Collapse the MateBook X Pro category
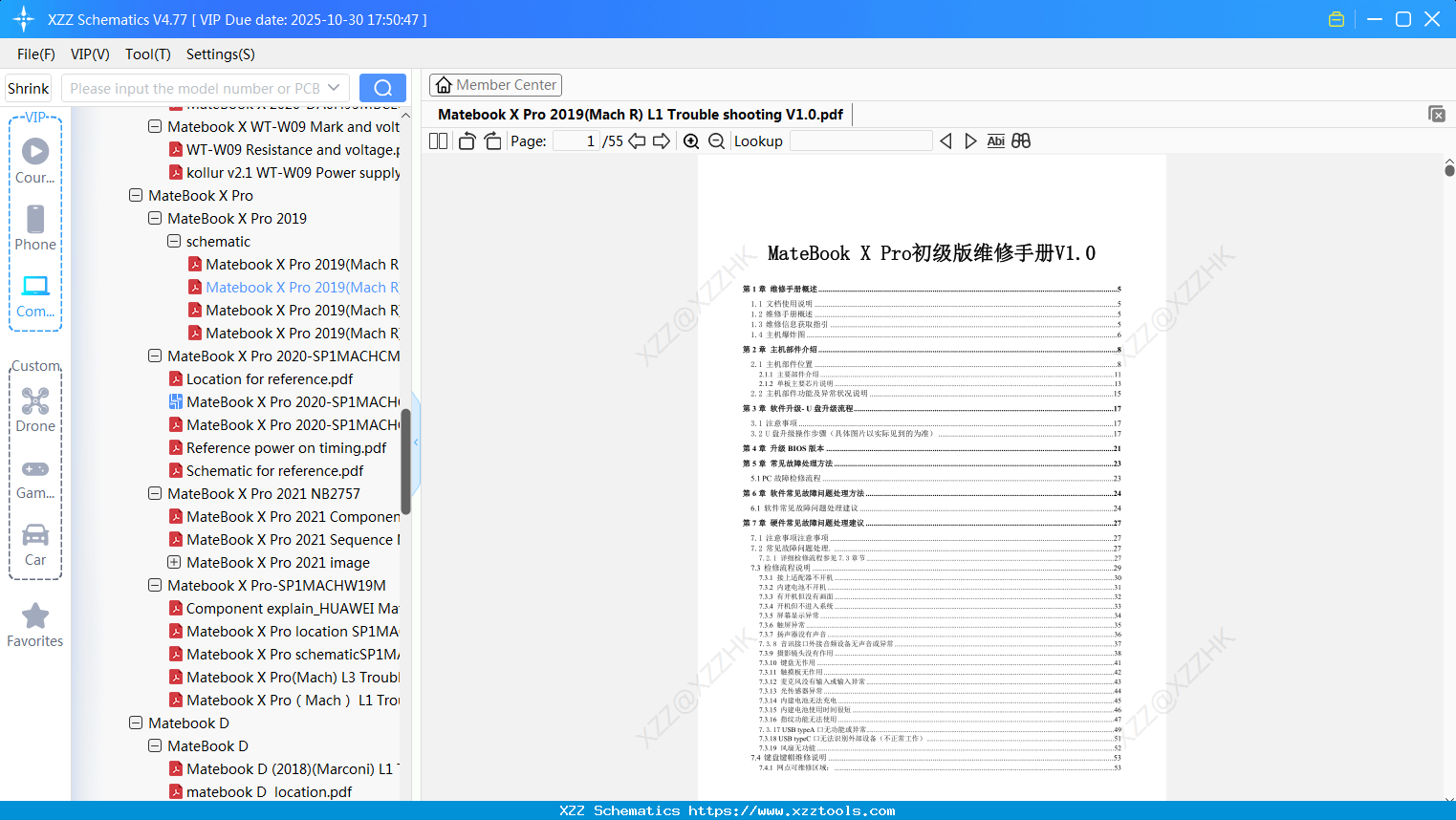 136,195
